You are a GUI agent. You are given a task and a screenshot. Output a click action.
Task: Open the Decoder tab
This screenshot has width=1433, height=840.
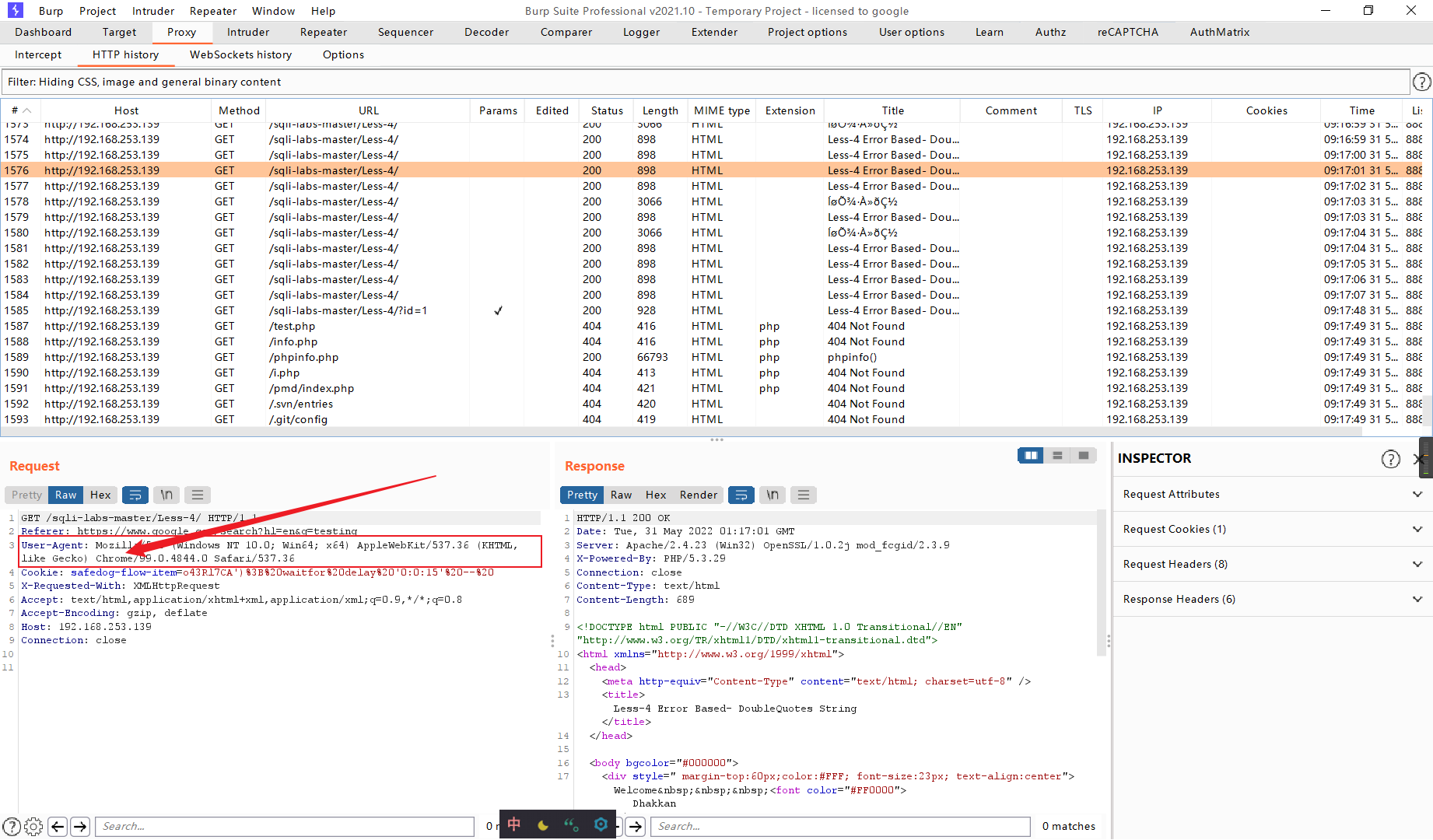pos(486,32)
